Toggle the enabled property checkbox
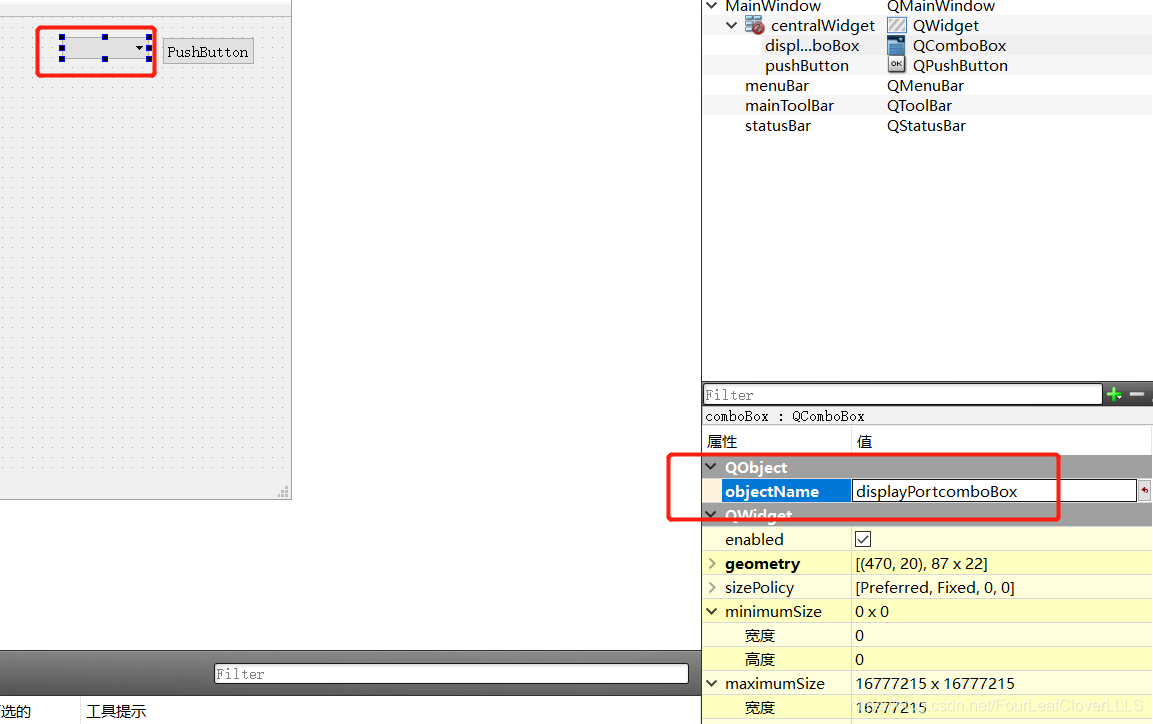Viewport: 1153px width, 724px height. coord(863,540)
